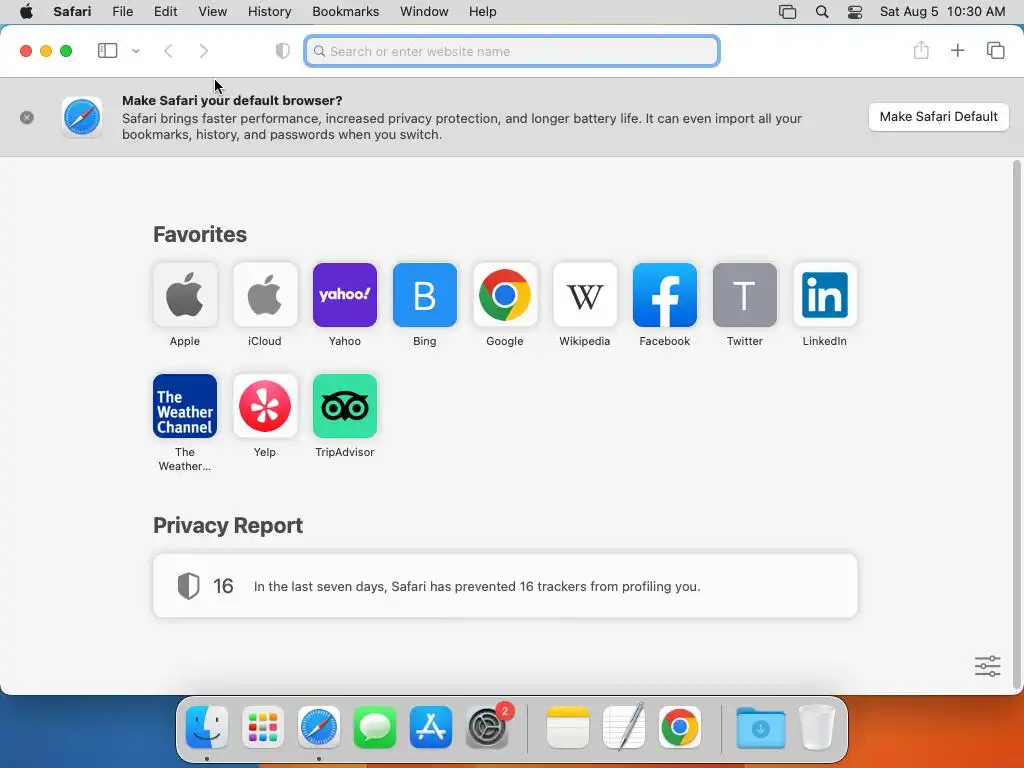The image size is (1024, 768).
Task: Open App Store from the Dock
Action: pyautogui.click(x=431, y=727)
